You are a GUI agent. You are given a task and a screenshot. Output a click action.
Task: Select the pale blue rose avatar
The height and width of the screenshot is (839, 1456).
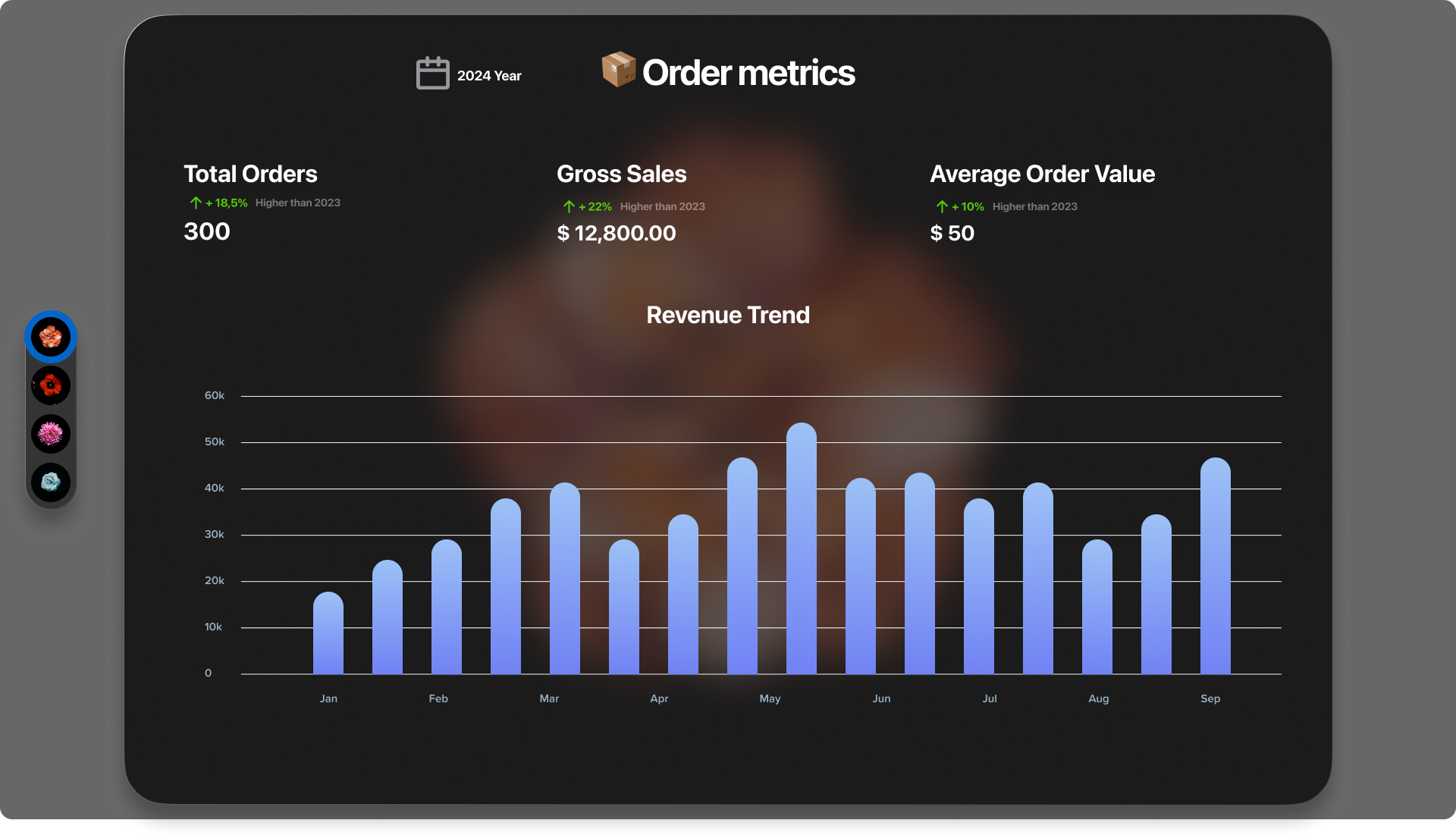(51, 482)
